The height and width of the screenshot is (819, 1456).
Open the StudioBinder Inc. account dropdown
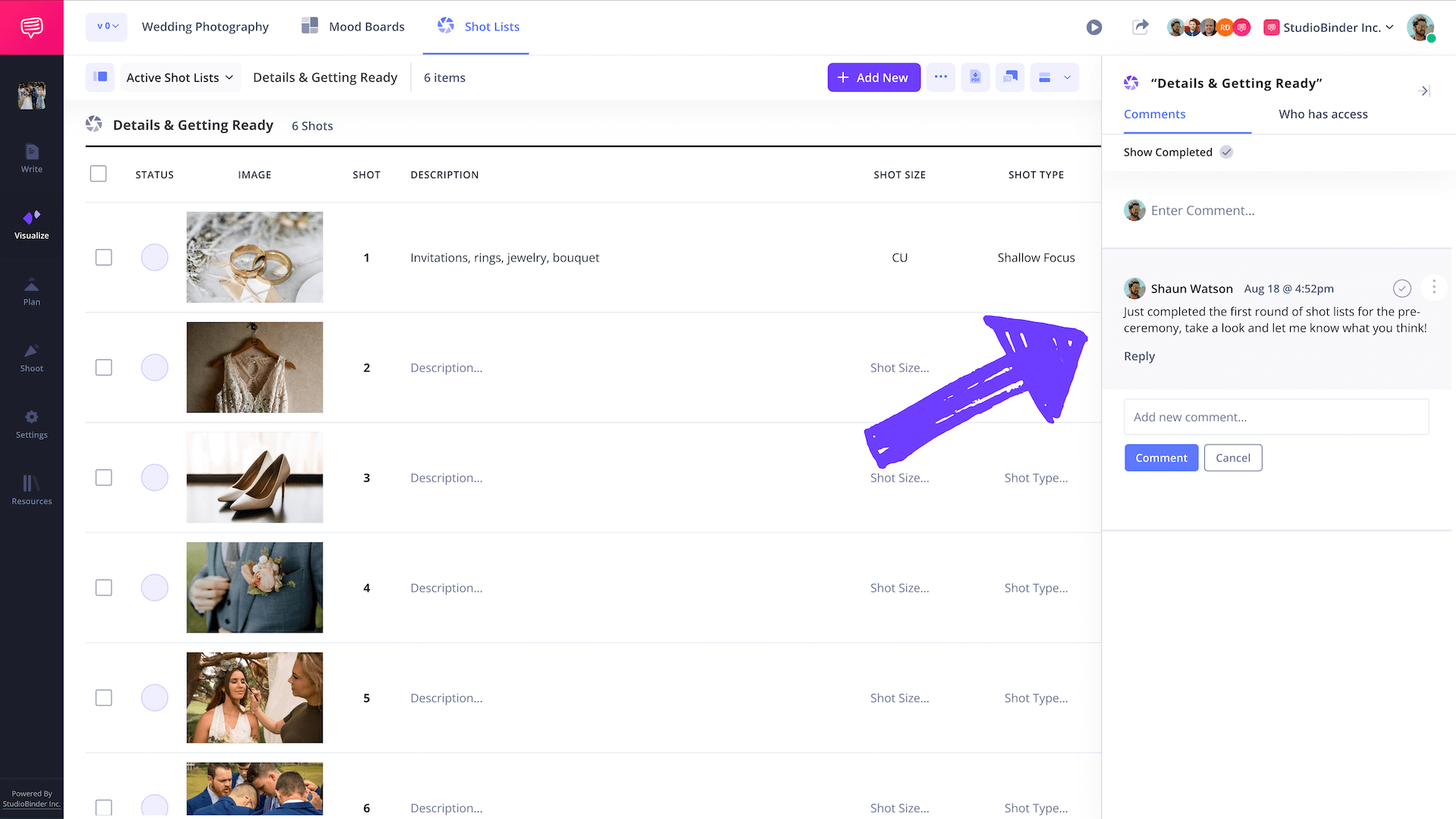tap(1331, 27)
